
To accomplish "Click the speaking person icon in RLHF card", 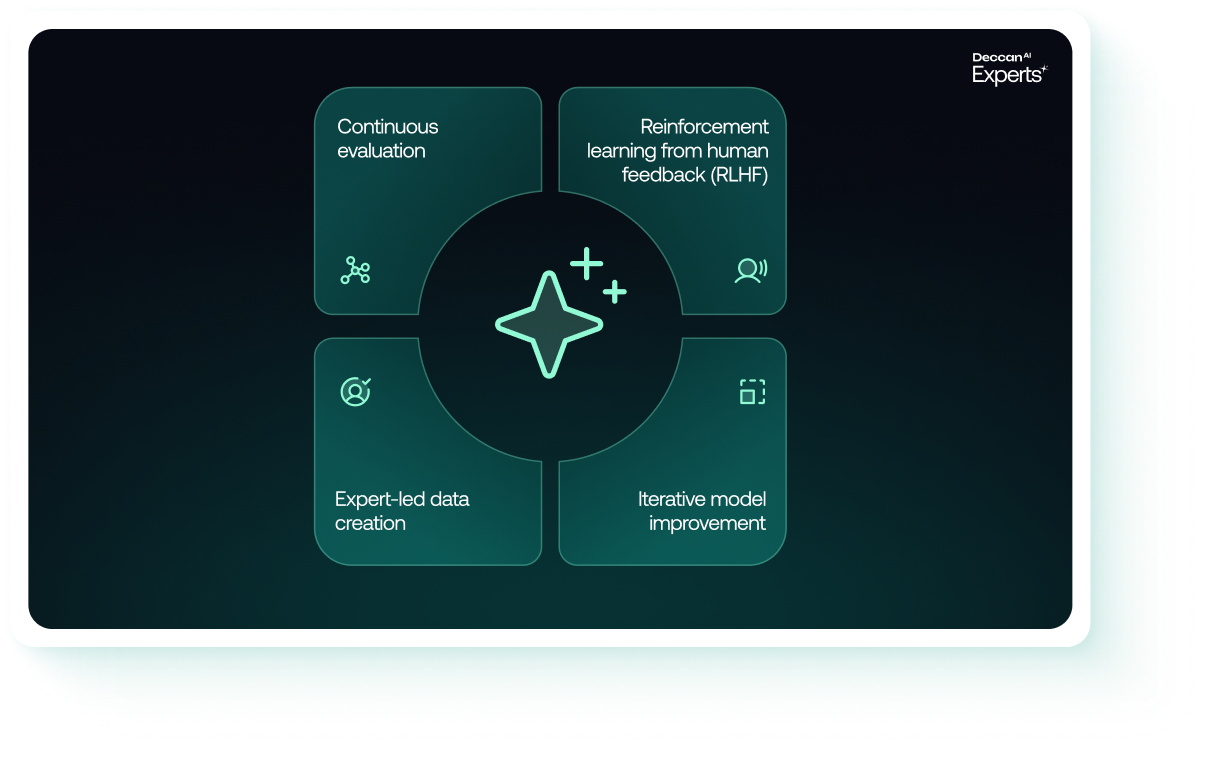I will click(x=751, y=270).
